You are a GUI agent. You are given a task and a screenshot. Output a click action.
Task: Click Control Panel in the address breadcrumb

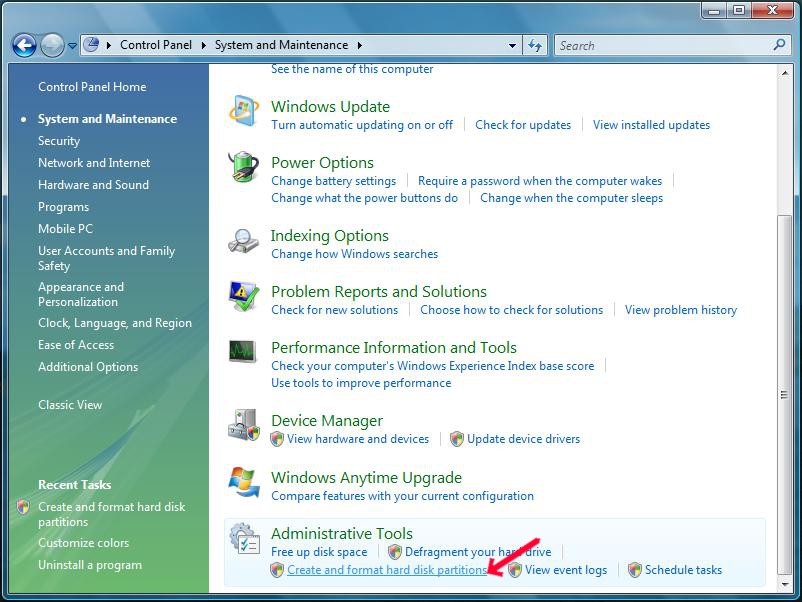click(156, 45)
